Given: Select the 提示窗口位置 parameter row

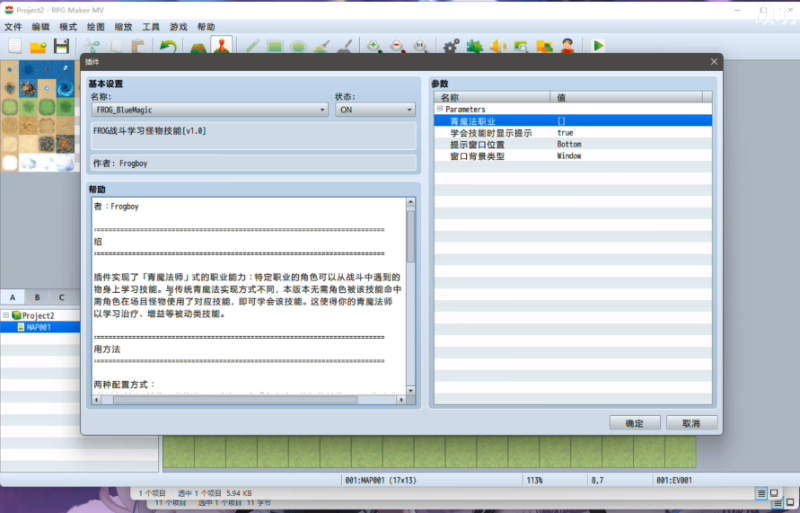Looking at the screenshot, I should coord(573,144).
